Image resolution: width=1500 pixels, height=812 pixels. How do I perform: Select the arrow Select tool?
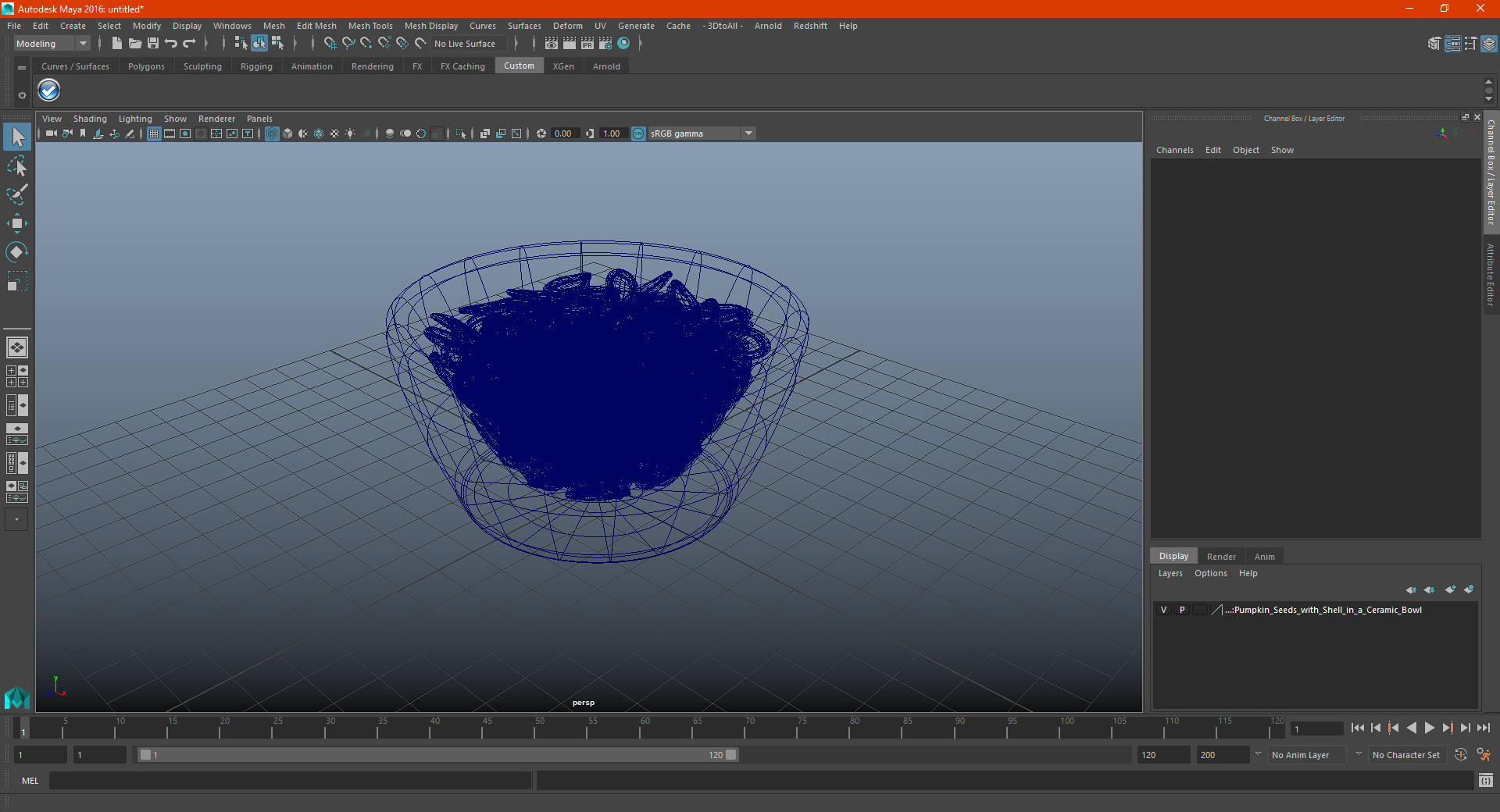[x=17, y=137]
